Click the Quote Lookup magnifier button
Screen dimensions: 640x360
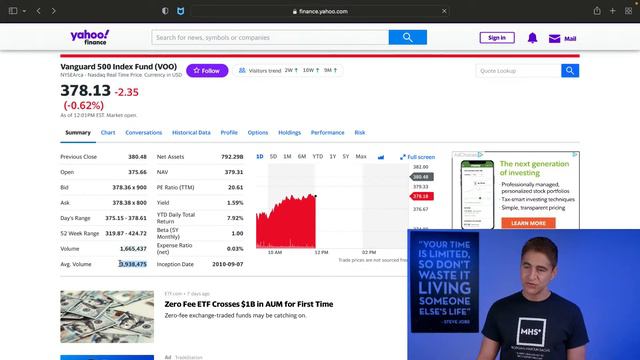click(570, 71)
